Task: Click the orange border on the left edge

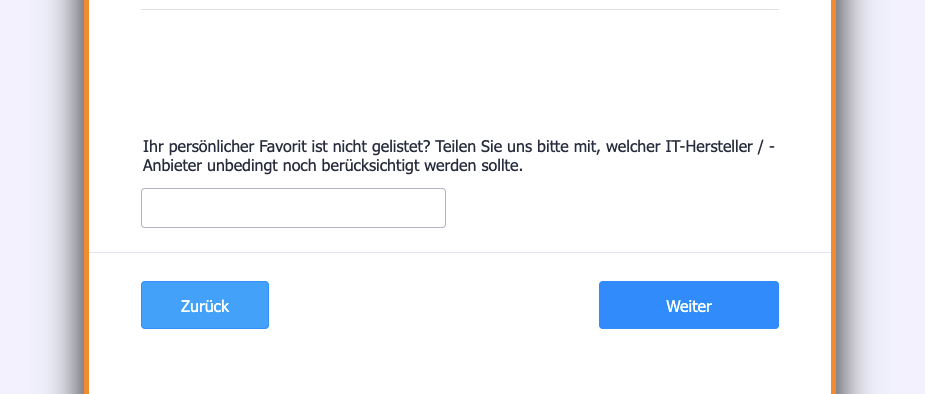Action: click(x=86, y=197)
